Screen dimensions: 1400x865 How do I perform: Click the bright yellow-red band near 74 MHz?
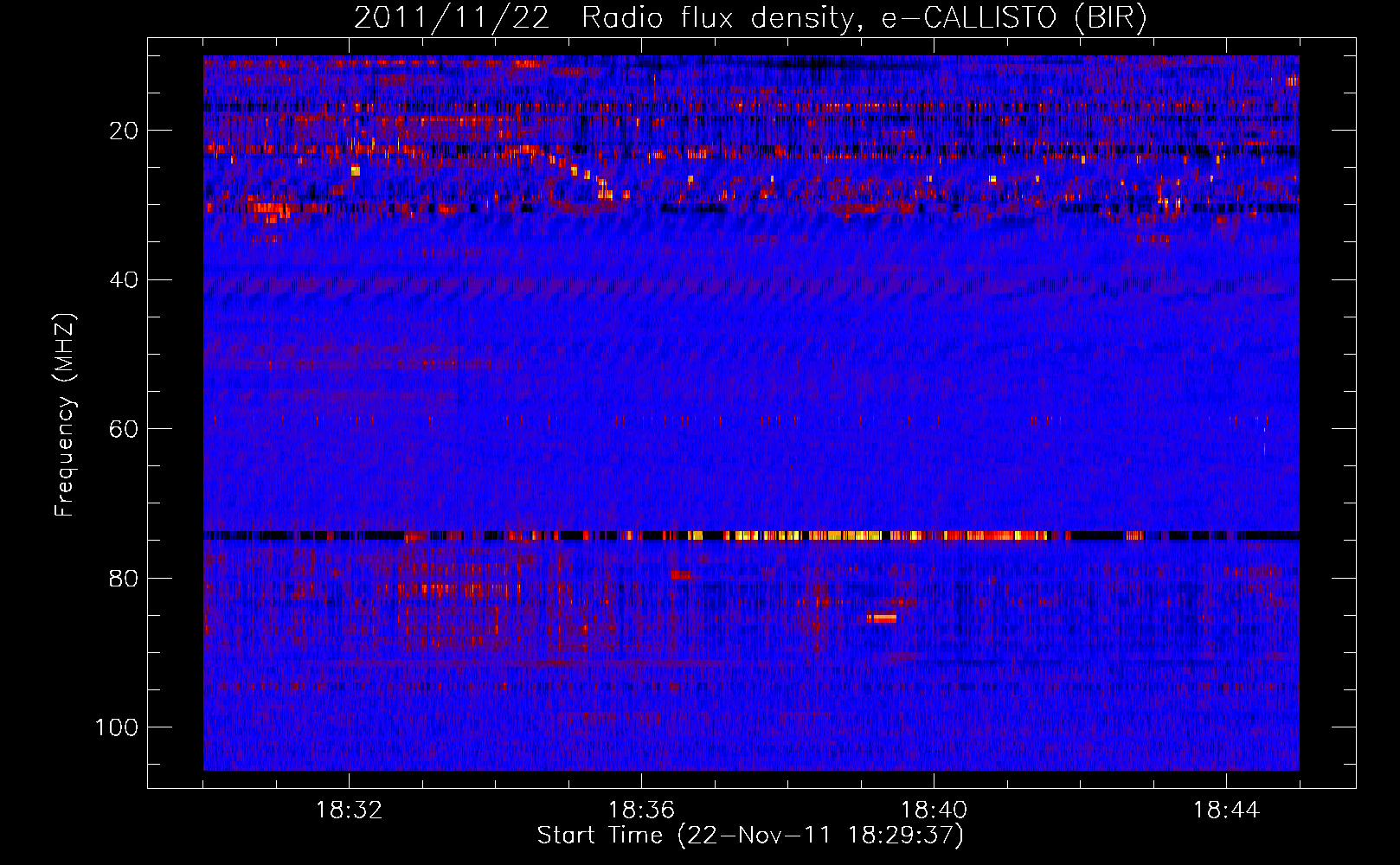tap(751, 535)
